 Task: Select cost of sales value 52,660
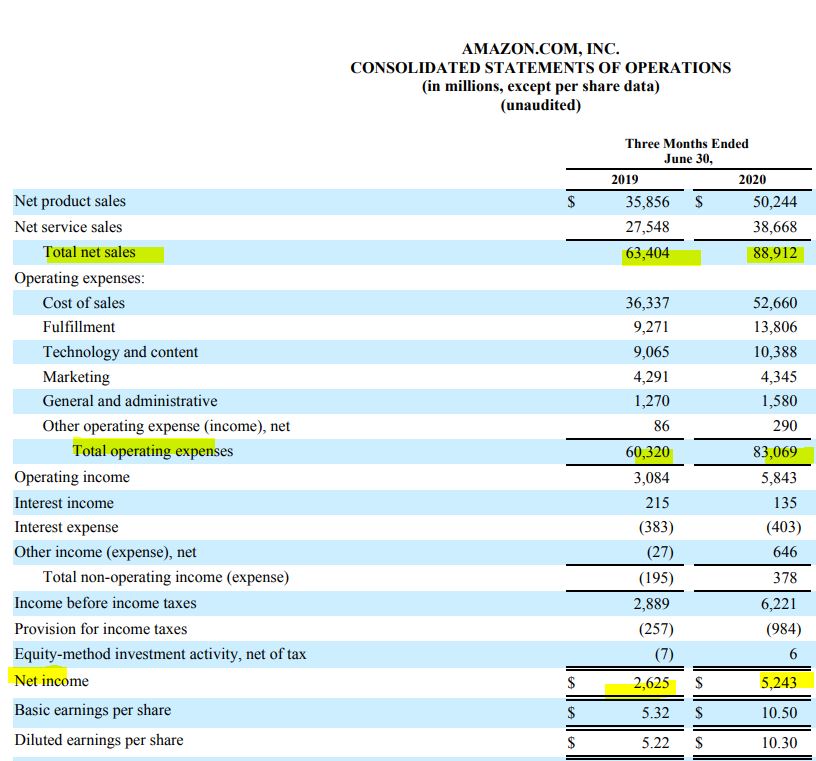click(775, 303)
